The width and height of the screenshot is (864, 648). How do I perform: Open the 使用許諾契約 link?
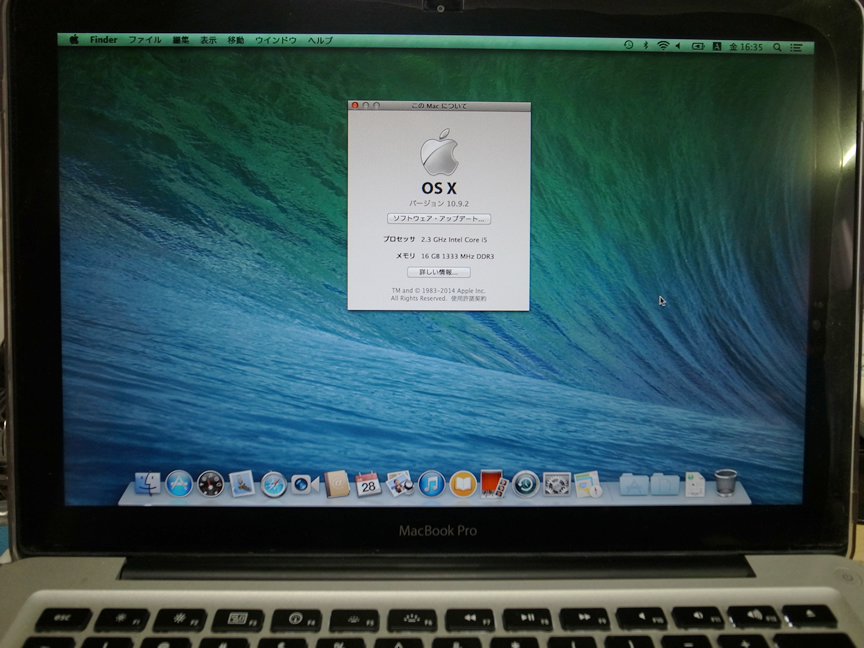pyautogui.click(x=468, y=299)
